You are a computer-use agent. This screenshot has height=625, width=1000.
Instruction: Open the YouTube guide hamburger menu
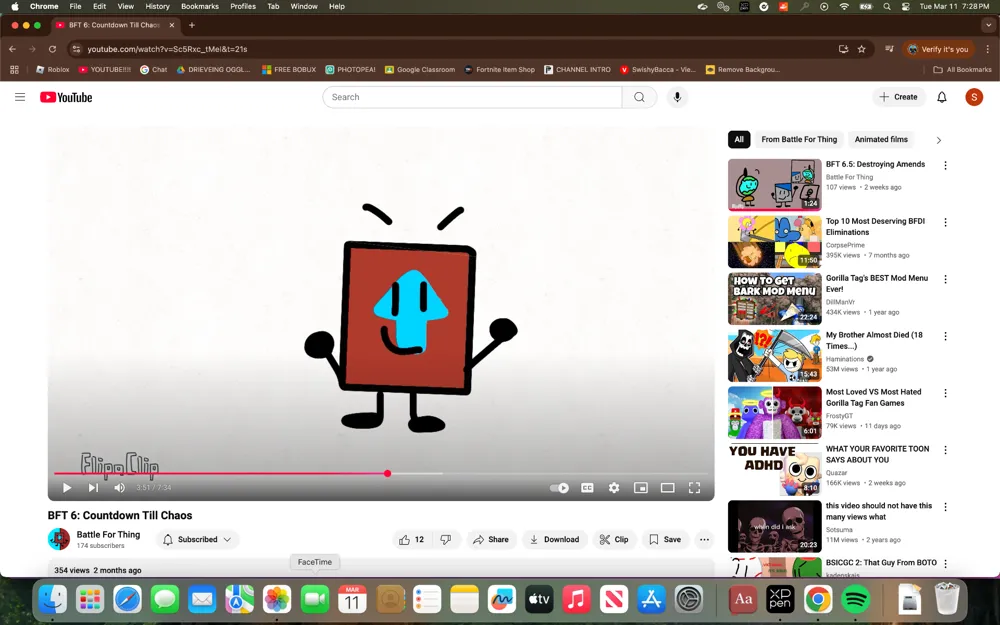tap(20, 97)
